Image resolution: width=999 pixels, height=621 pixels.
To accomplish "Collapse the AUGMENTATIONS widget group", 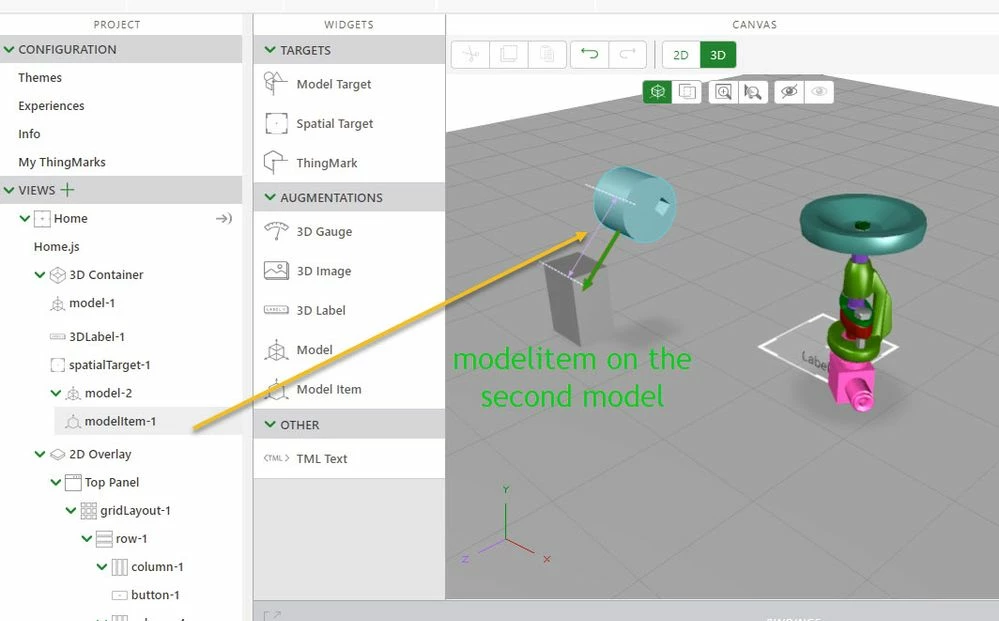I will (x=270, y=197).
